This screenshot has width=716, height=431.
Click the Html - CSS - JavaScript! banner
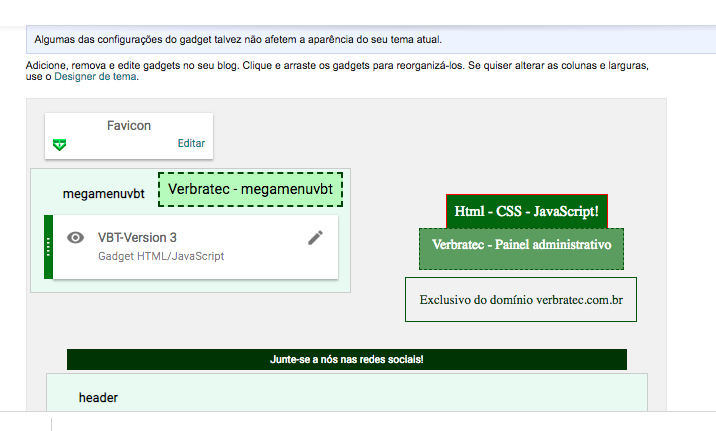(x=526, y=211)
